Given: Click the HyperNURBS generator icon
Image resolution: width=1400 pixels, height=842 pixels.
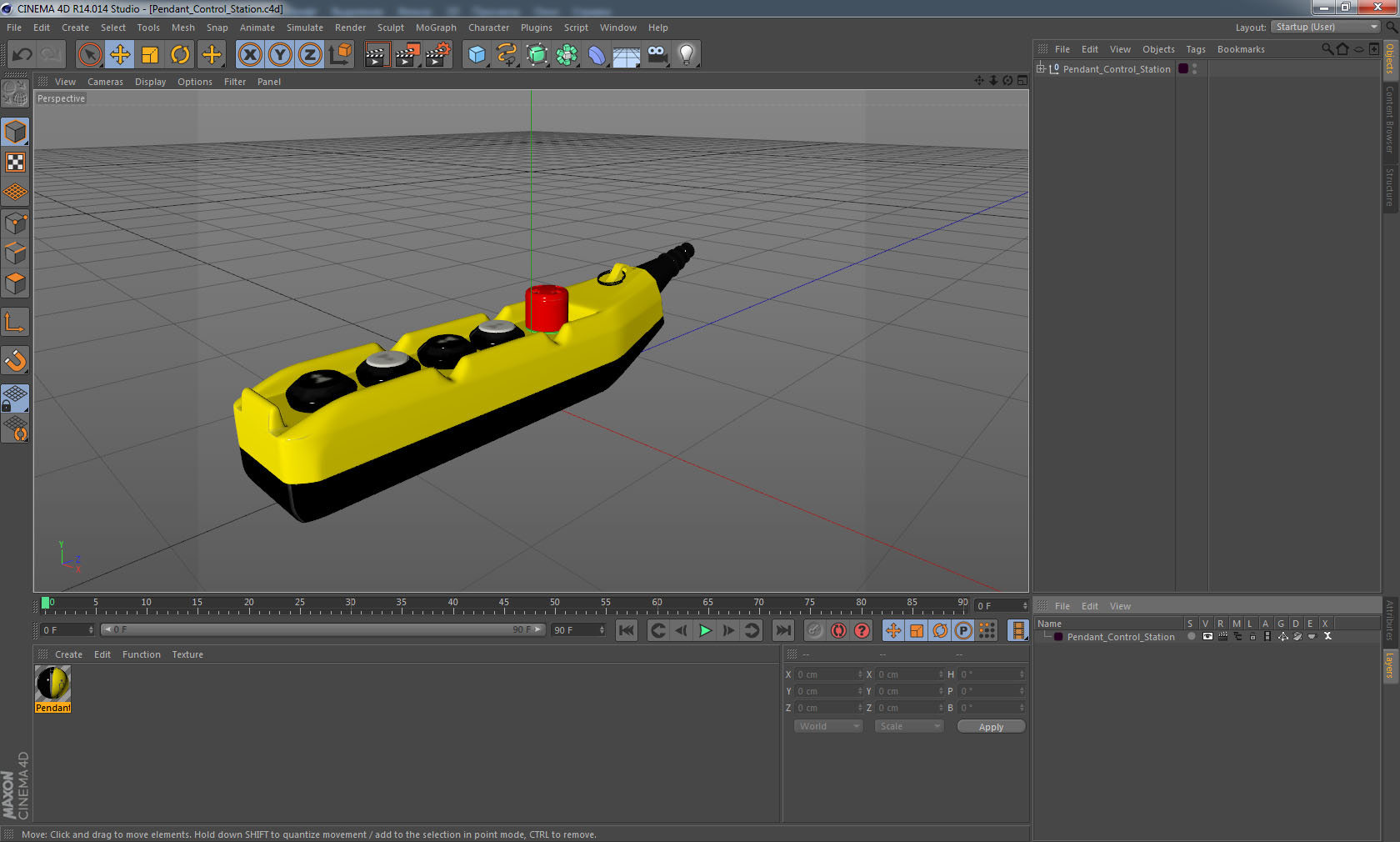Looking at the screenshot, I should tap(537, 55).
